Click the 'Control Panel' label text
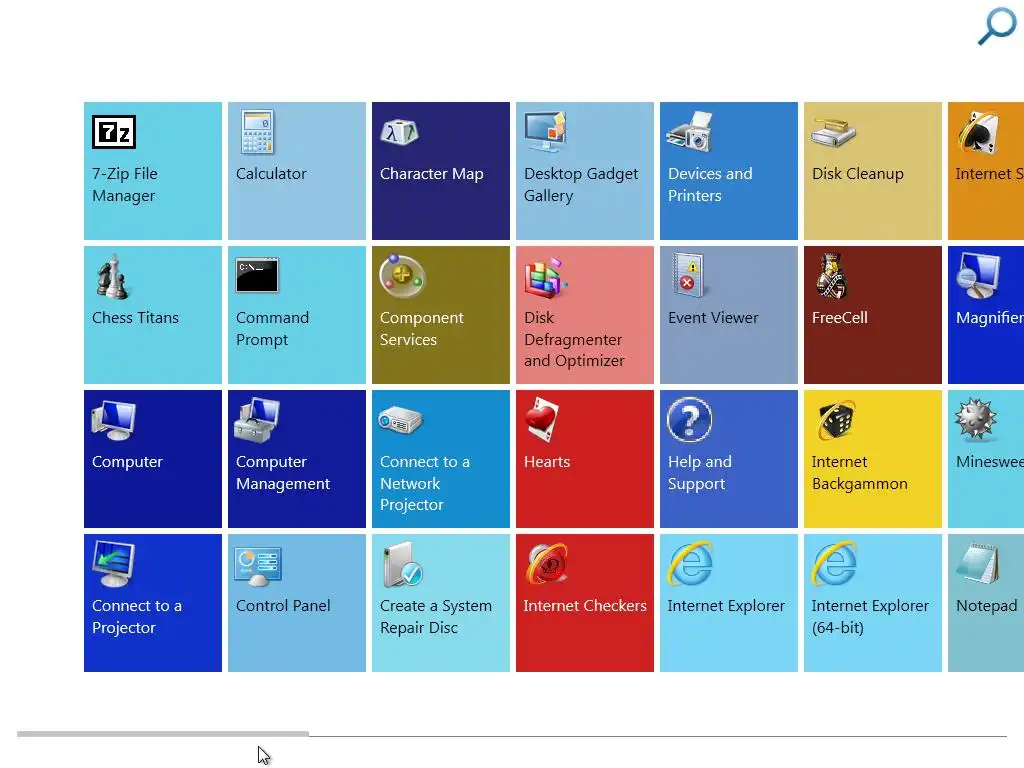The image size is (1024, 768). tap(283, 606)
